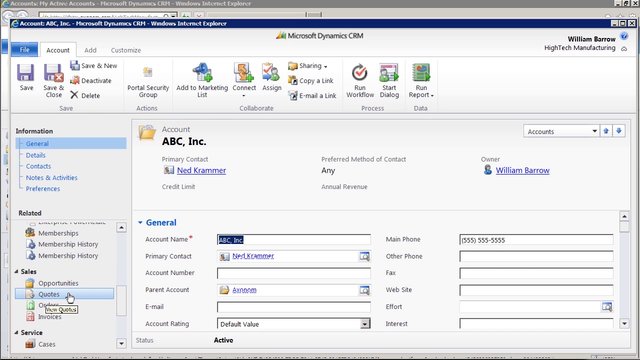The height and width of the screenshot is (360, 640).
Task: Go to next record down arrow
Action: [x=619, y=131]
